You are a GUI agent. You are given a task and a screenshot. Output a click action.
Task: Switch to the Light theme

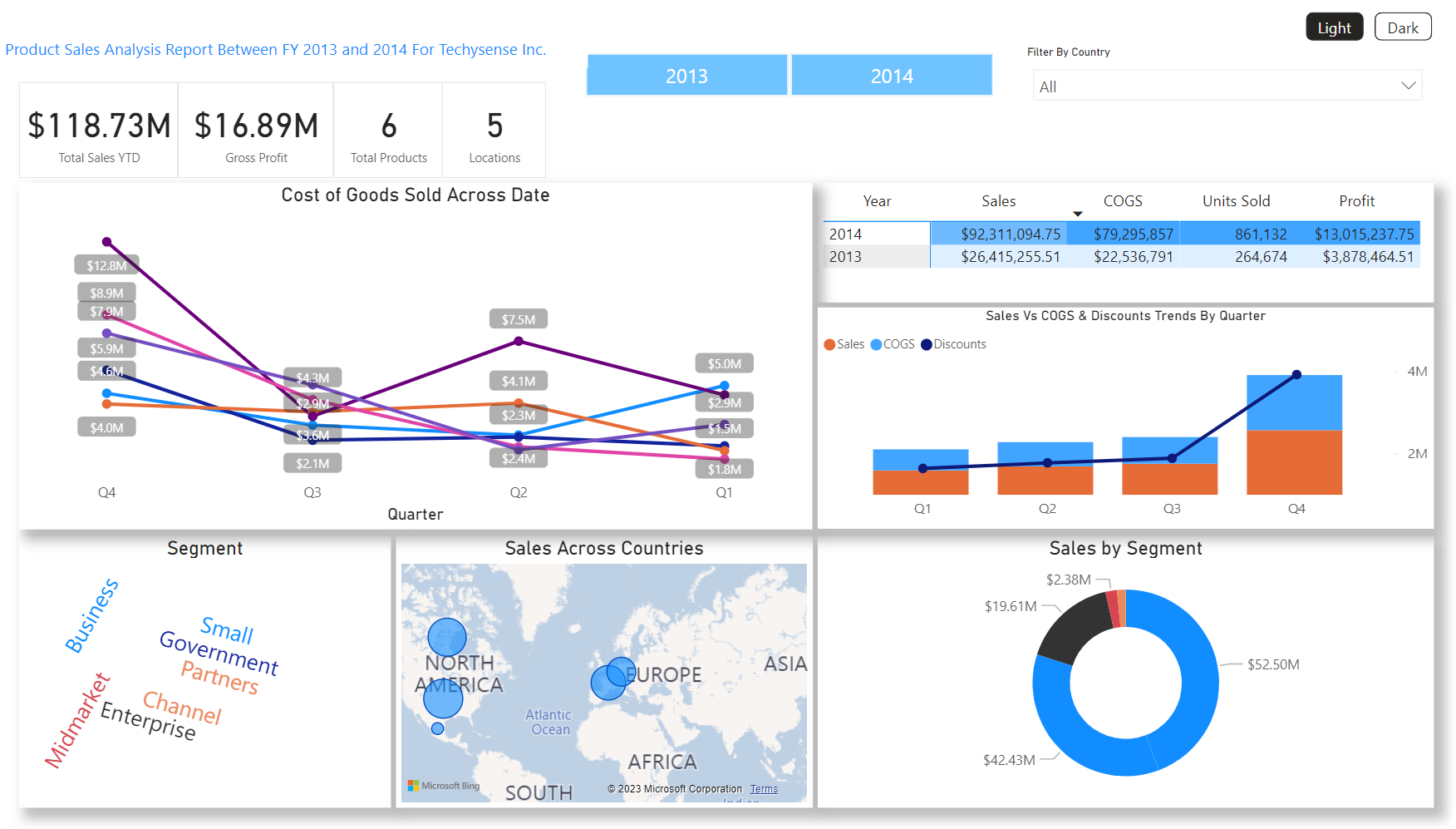point(1334,27)
